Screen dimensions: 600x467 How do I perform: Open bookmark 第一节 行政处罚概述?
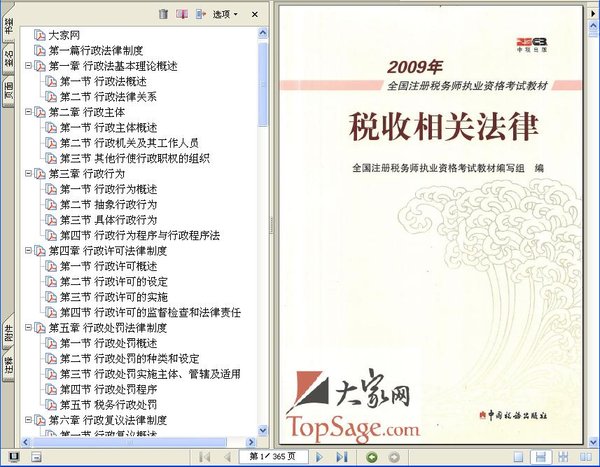pyautogui.click(x=108, y=343)
